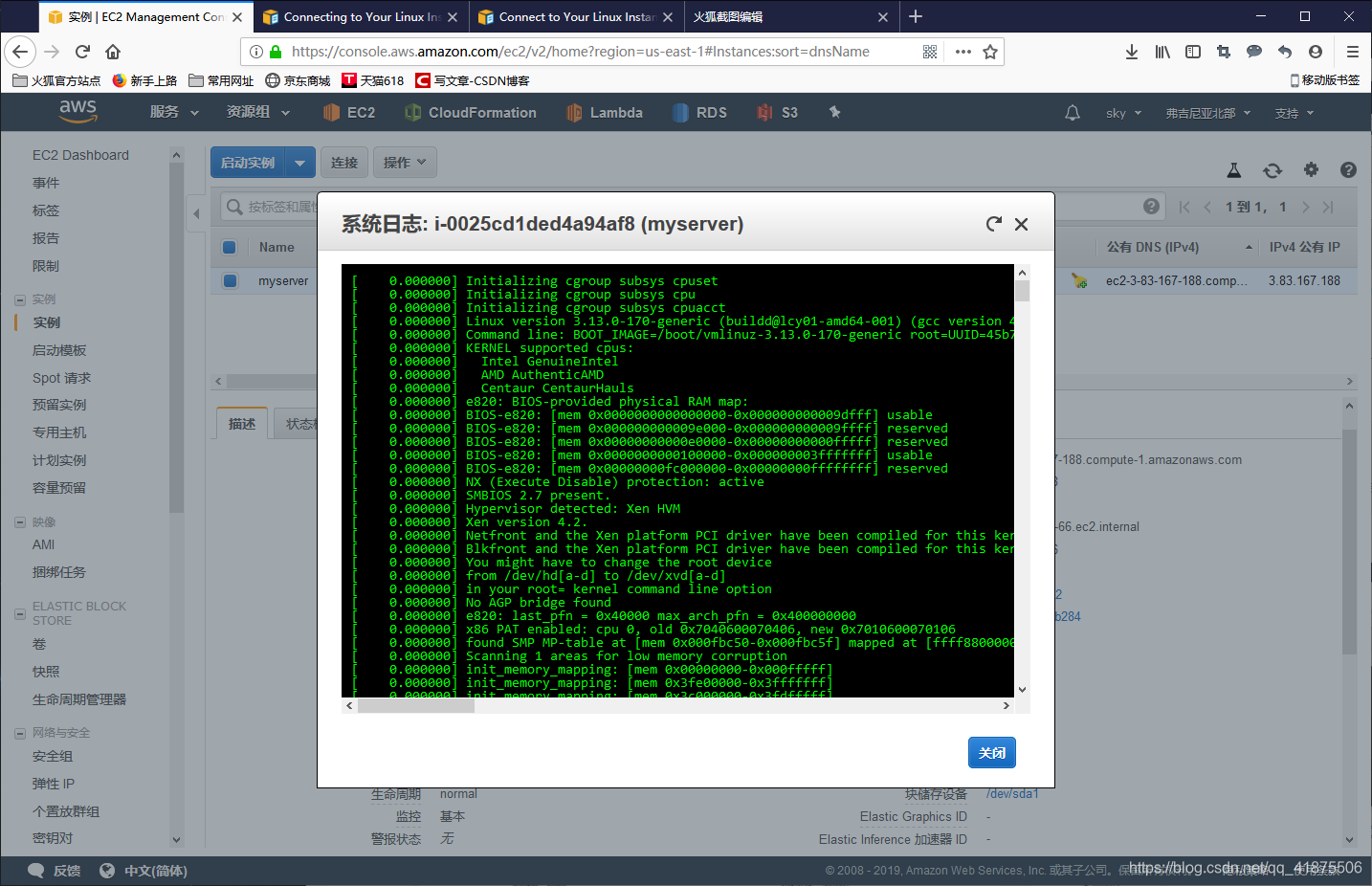Bookmark this page with the star
The width and height of the screenshot is (1372, 886).
(990, 52)
